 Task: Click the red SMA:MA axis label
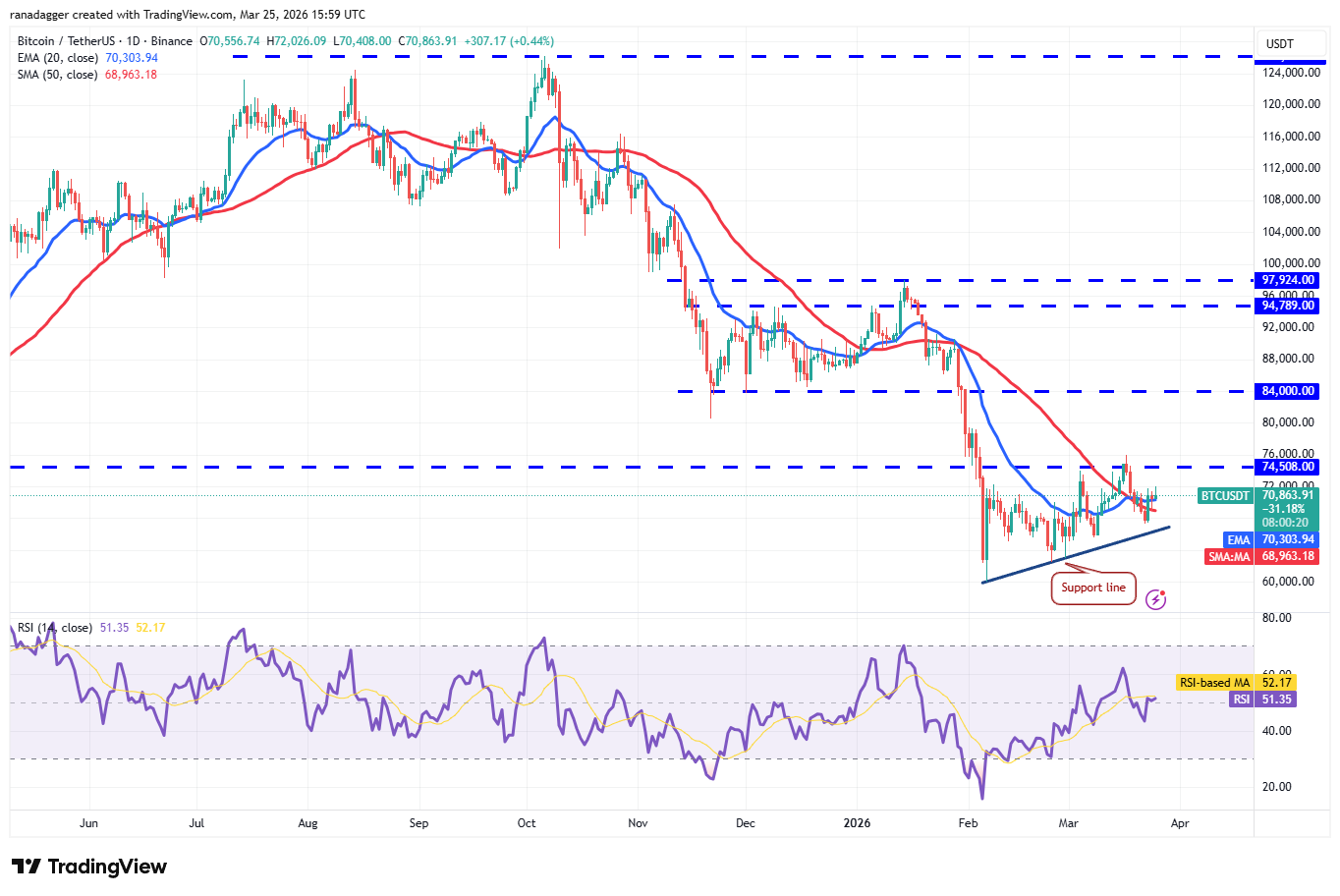pos(1229,557)
